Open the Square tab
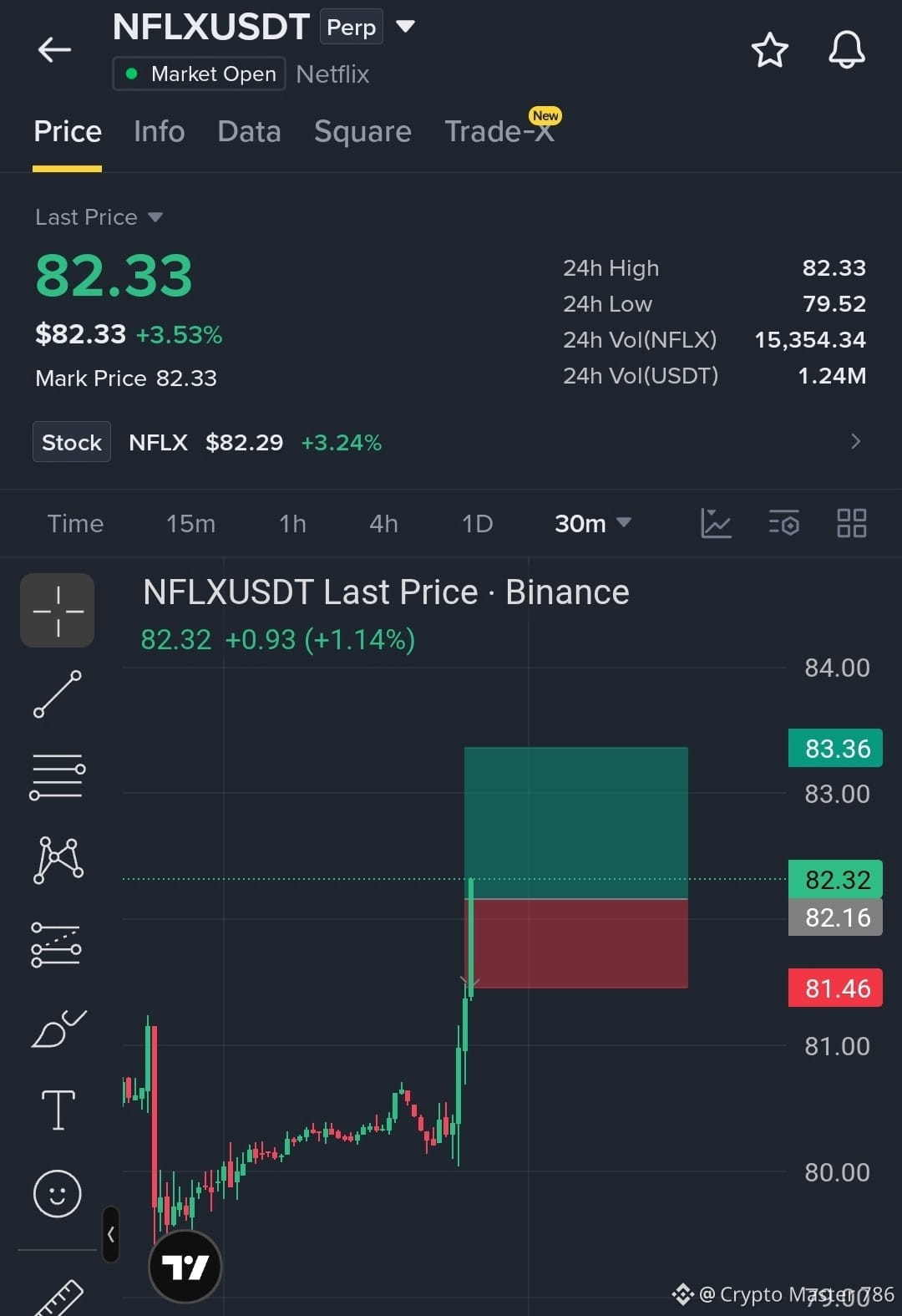The height and width of the screenshot is (1316, 902). pos(362,131)
